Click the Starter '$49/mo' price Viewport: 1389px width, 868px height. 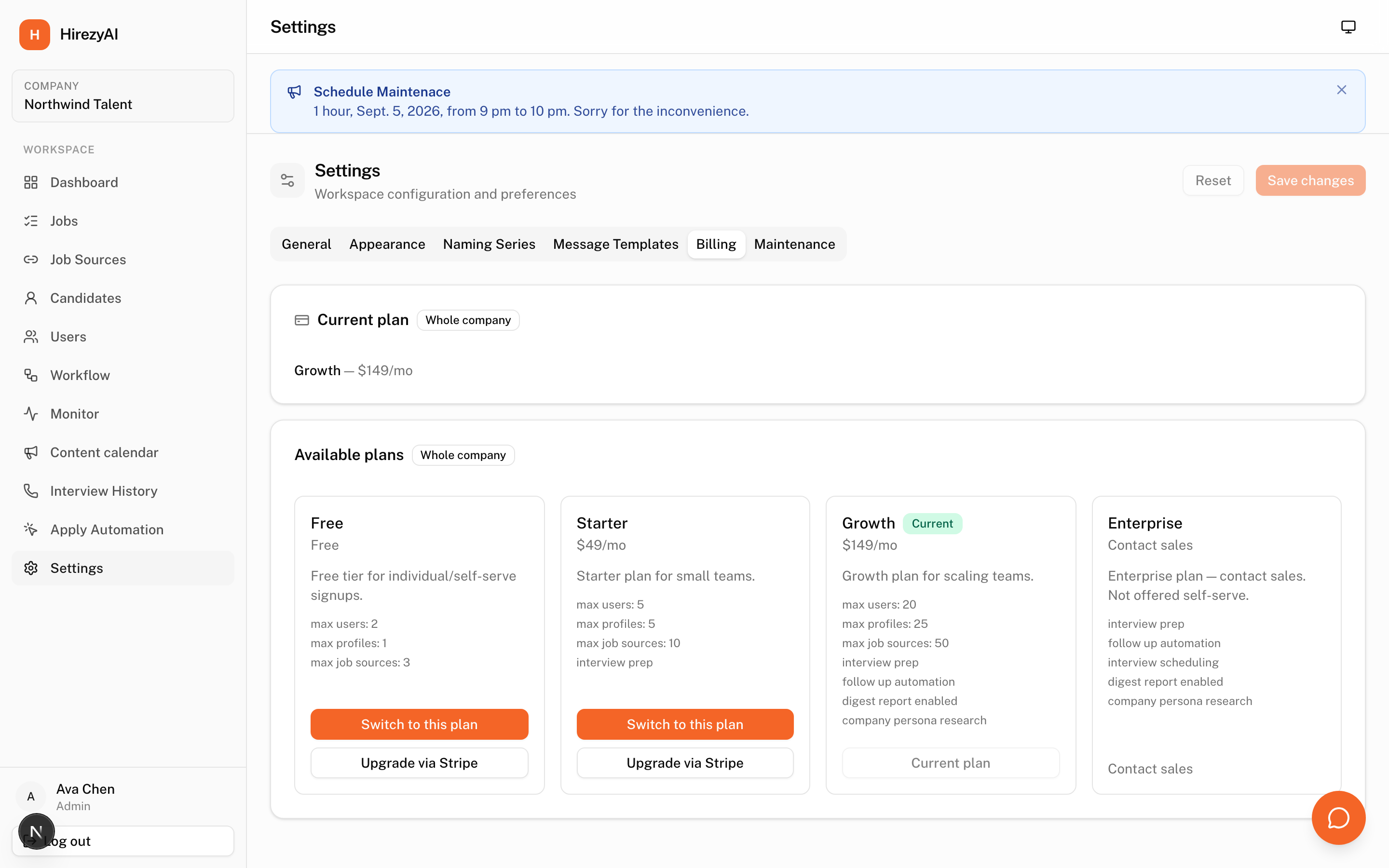coord(601,545)
